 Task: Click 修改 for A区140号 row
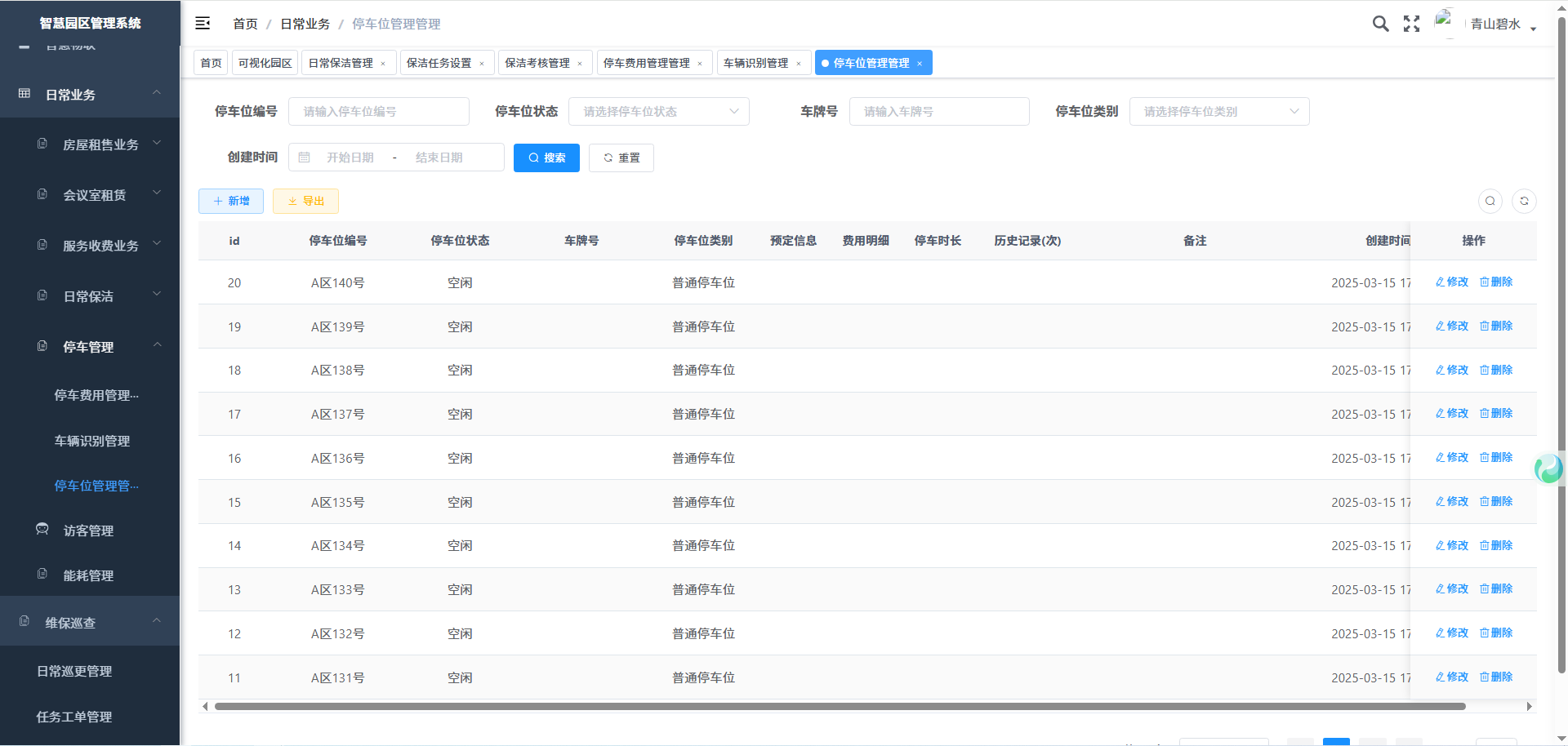point(1452,282)
